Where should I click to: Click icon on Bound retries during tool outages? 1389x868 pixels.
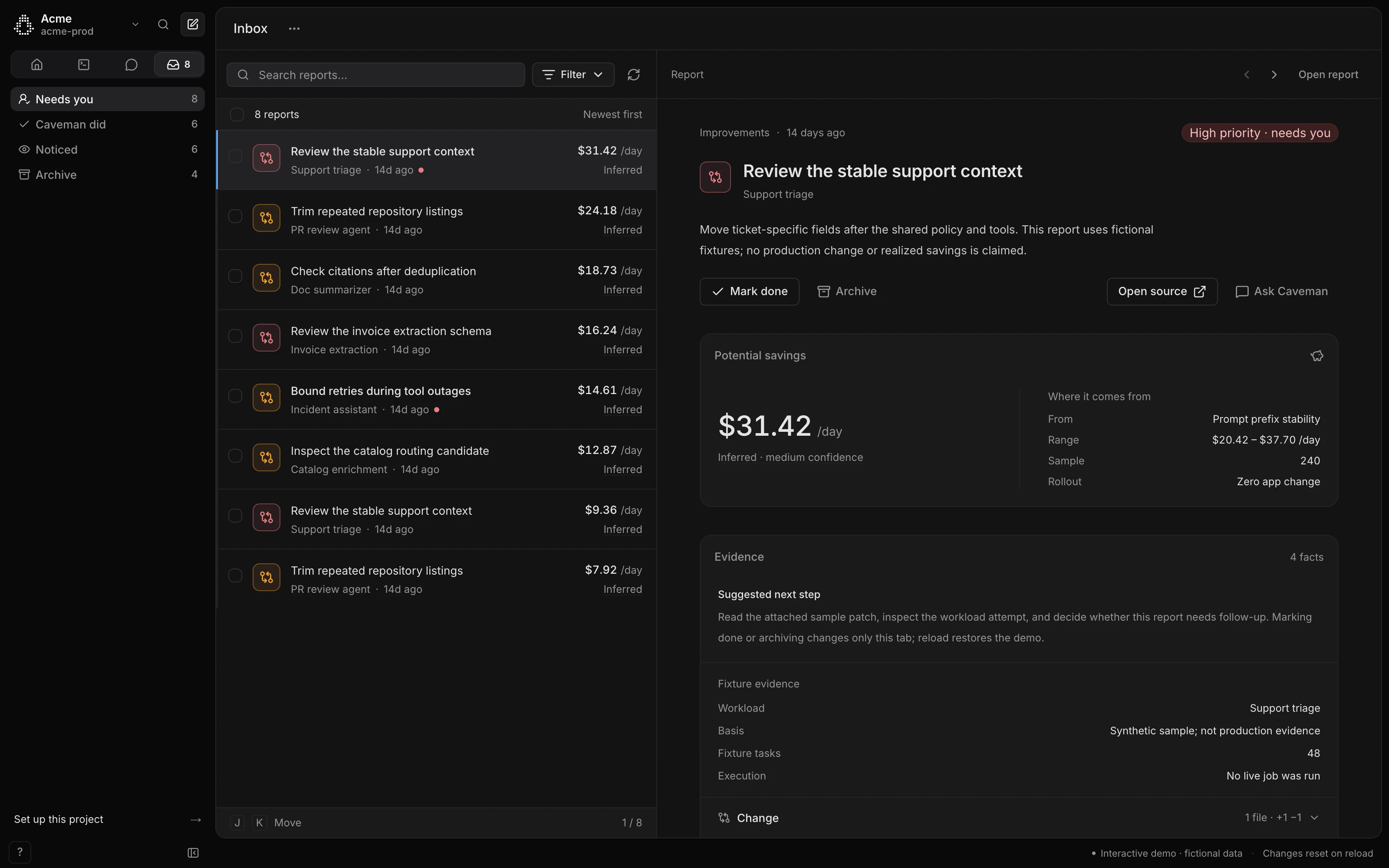click(267, 397)
